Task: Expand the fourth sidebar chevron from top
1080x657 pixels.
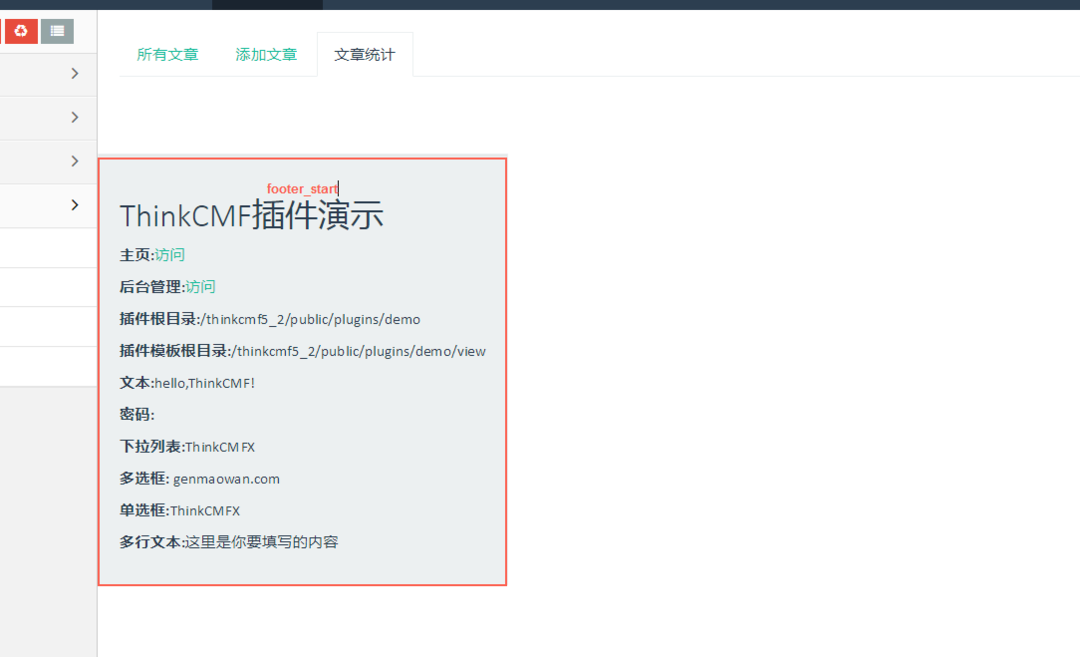Action: pyautogui.click(x=74, y=205)
